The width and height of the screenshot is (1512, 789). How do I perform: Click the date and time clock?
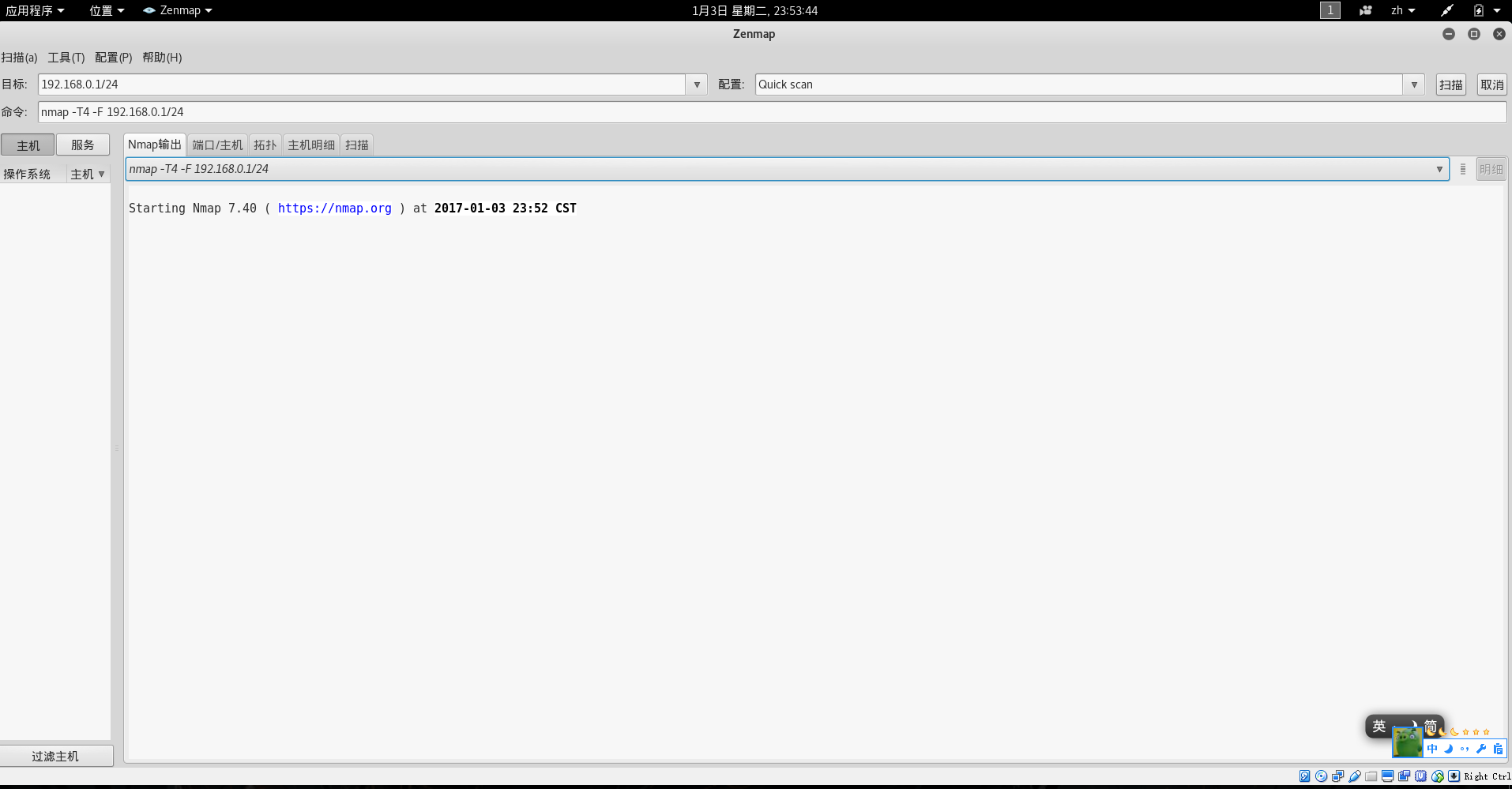[x=754, y=10]
